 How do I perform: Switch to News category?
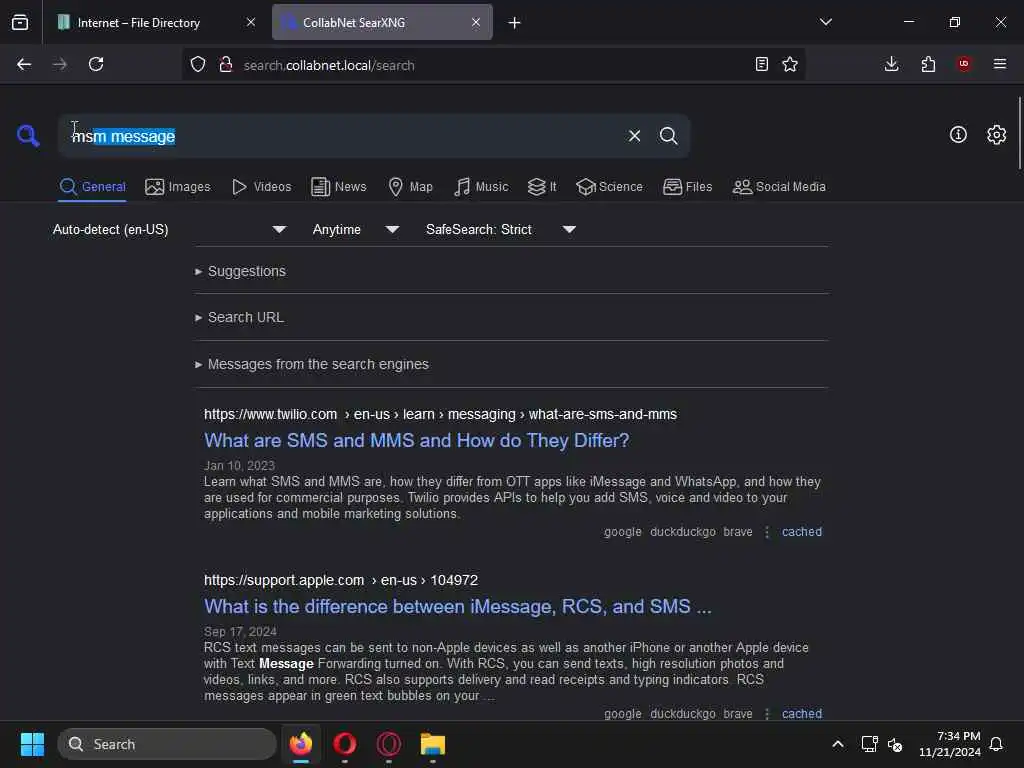click(x=338, y=187)
